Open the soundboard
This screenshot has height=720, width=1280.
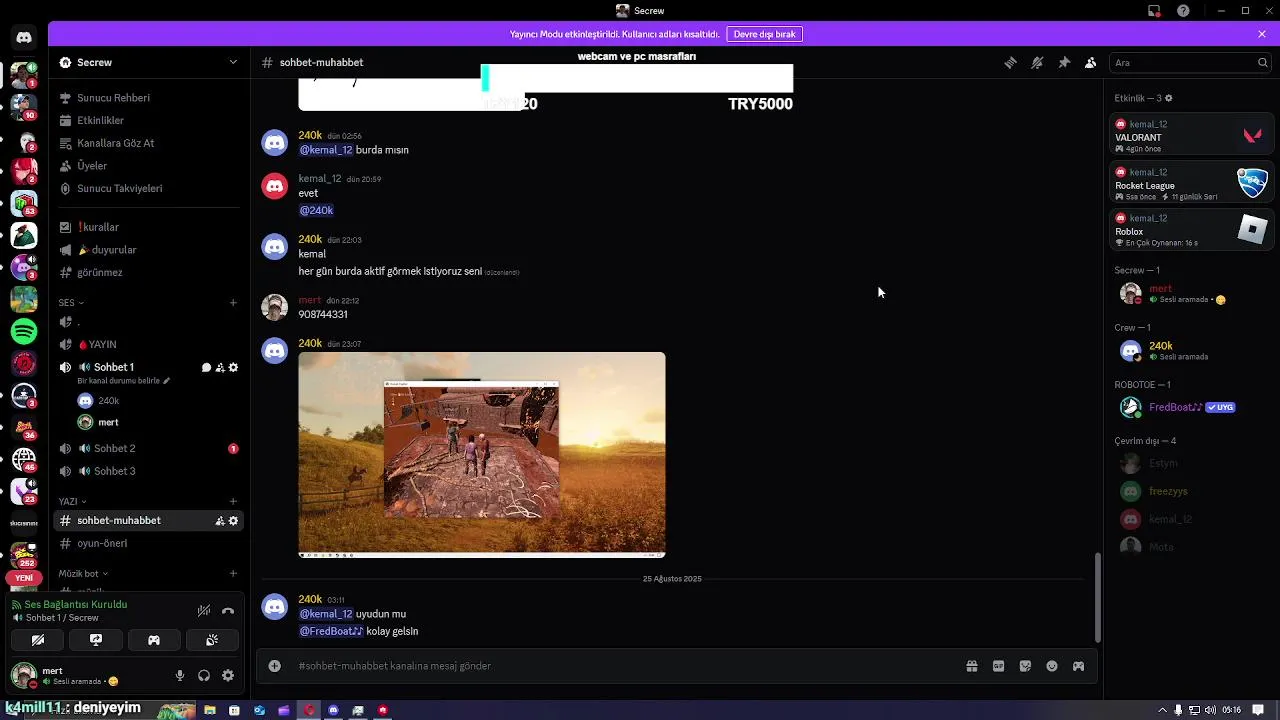[212, 640]
